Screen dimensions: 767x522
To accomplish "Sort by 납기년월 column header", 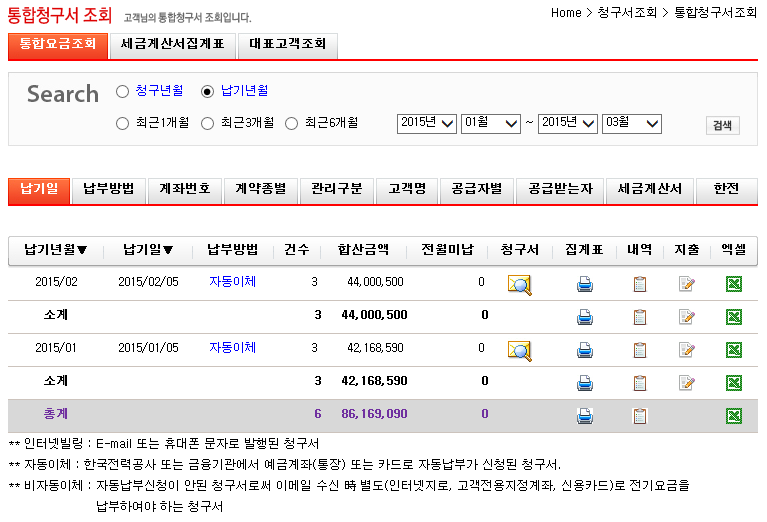I will pyautogui.click(x=56, y=250).
